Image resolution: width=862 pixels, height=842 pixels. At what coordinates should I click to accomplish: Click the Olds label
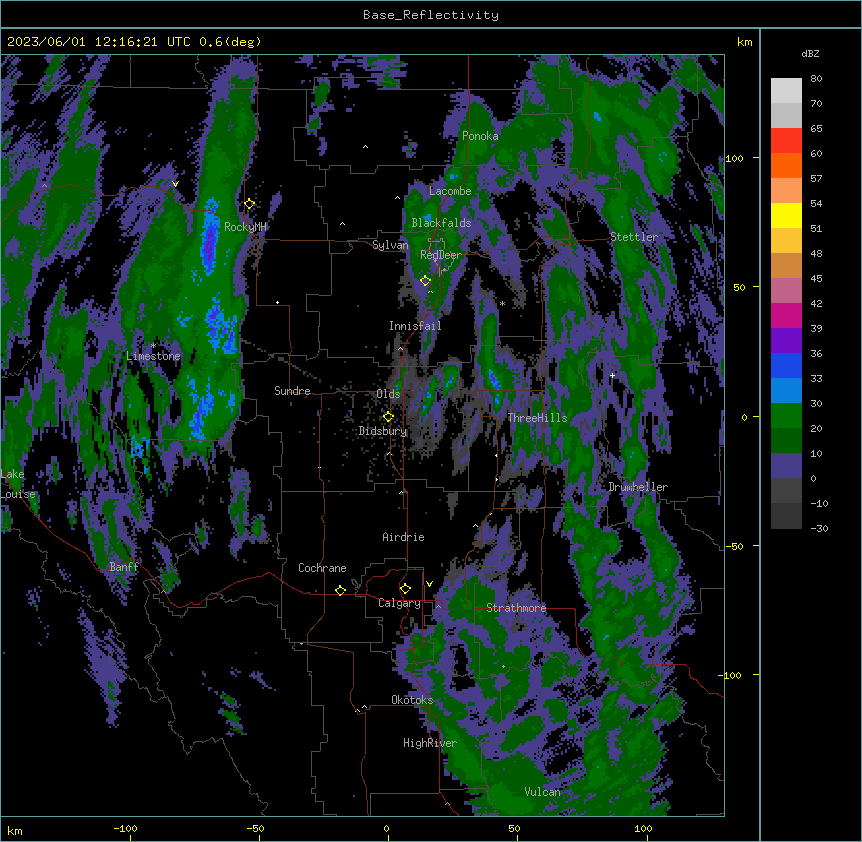[388, 394]
